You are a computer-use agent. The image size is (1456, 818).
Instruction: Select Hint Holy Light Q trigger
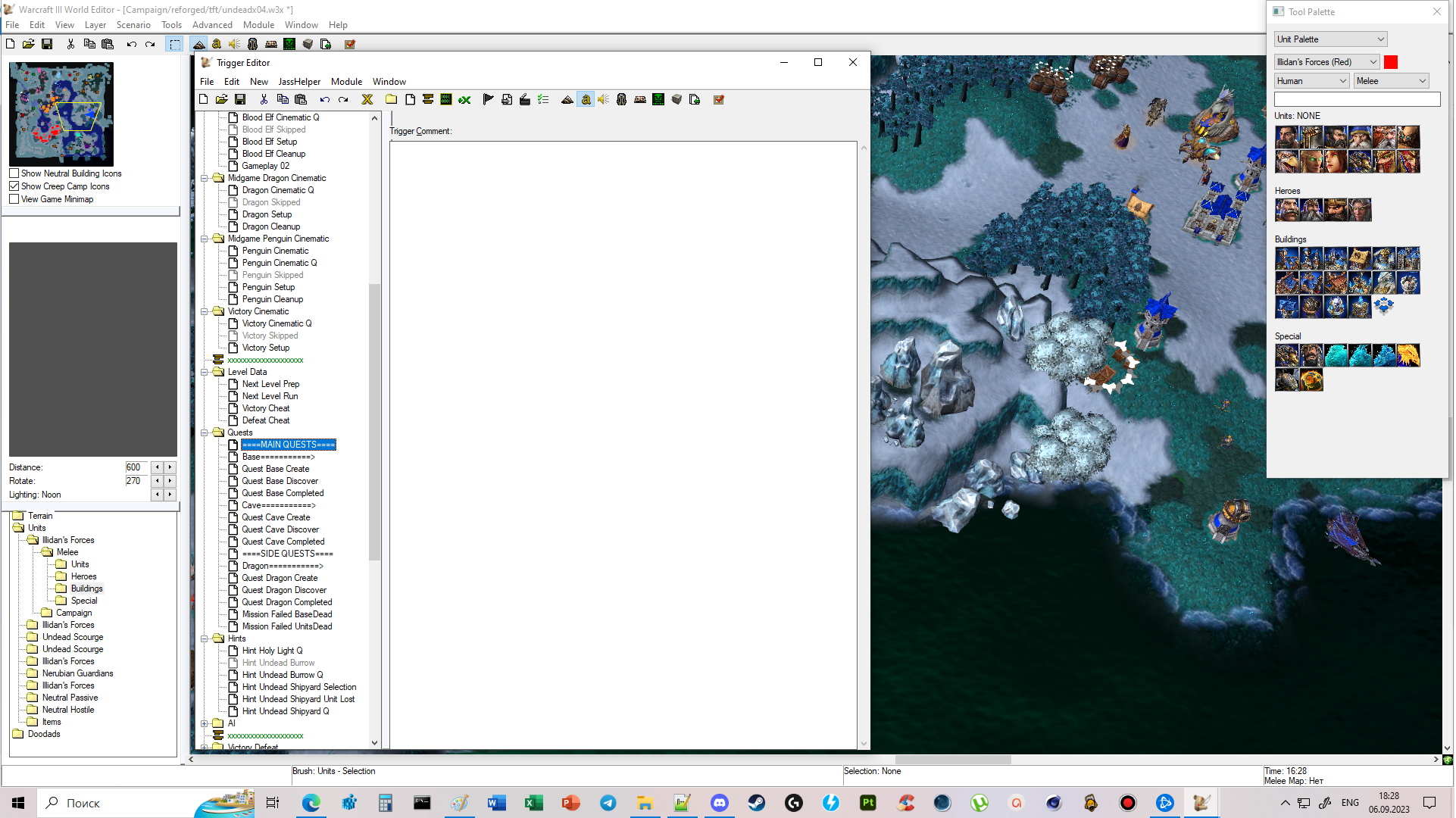(272, 651)
